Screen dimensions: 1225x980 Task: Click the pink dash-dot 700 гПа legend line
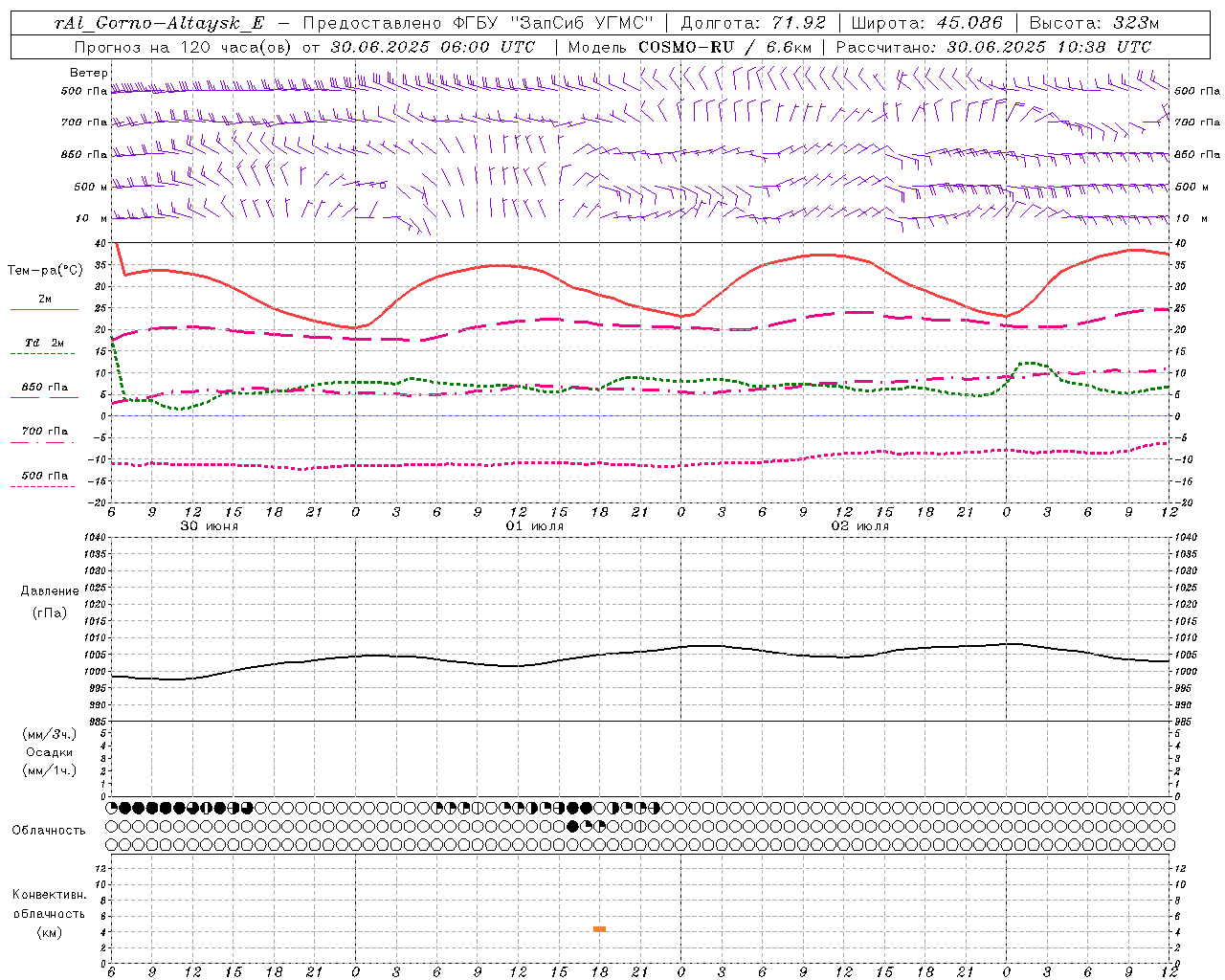(x=44, y=442)
